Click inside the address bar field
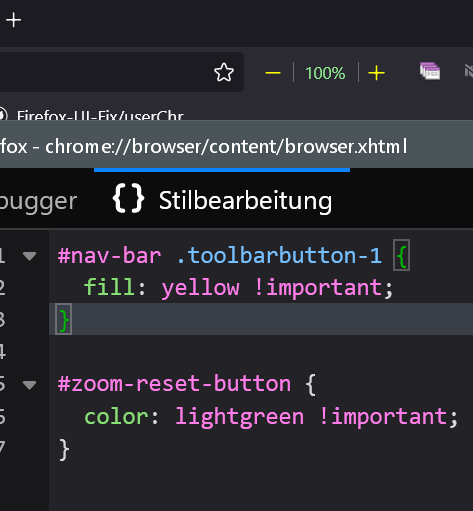Image resolution: width=473 pixels, height=511 pixels. click(x=122, y=72)
